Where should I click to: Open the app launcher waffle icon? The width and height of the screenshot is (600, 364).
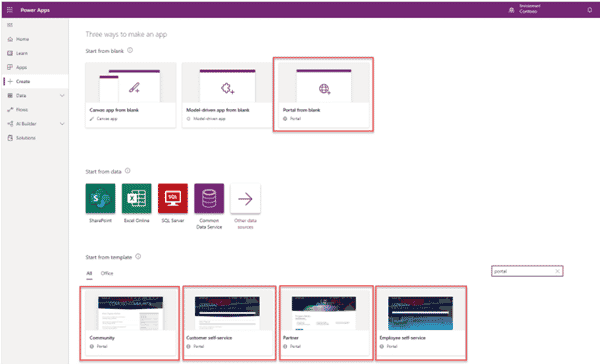click(x=10, y=10)
